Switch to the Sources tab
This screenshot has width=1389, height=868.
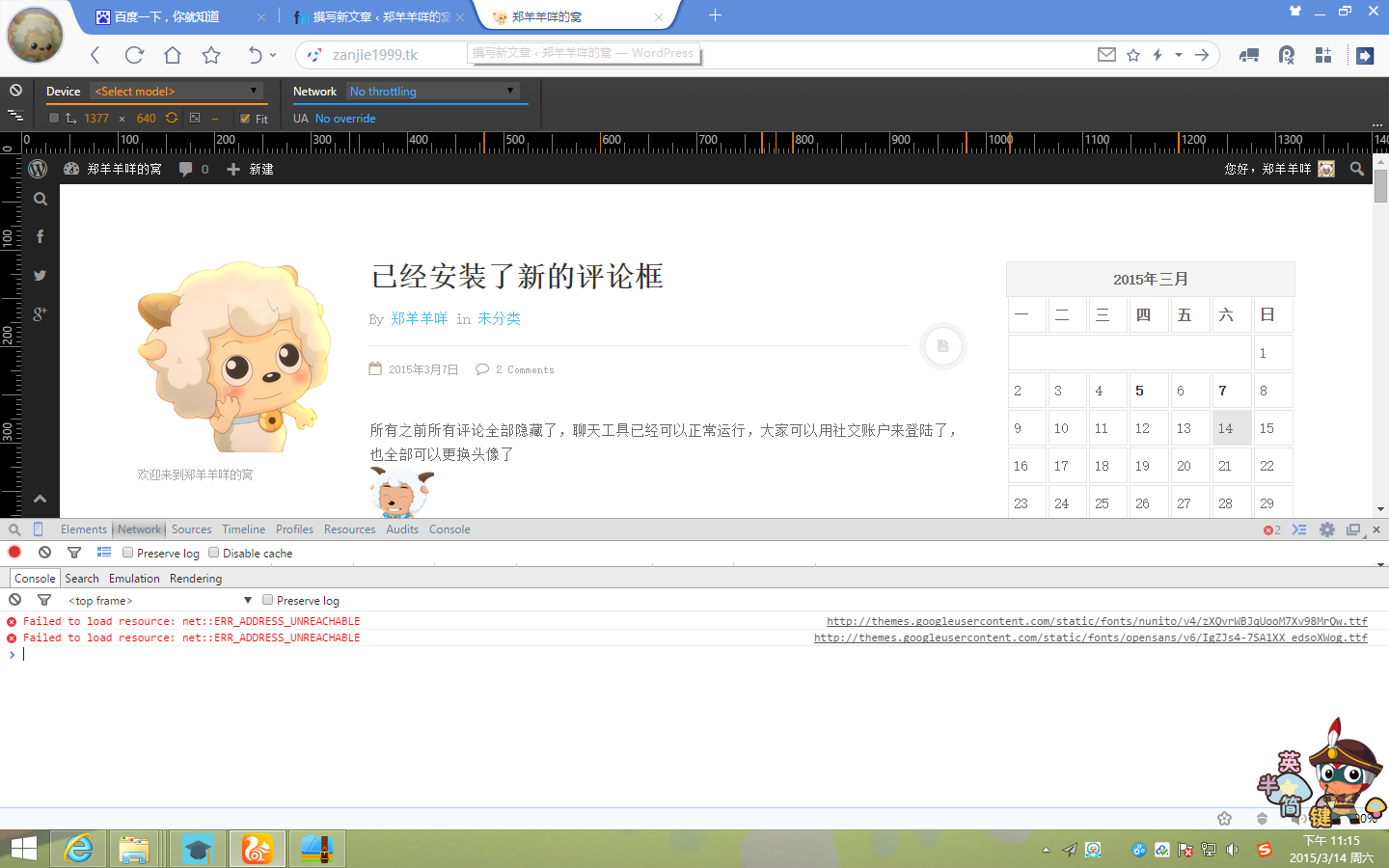tap(191, 529)
